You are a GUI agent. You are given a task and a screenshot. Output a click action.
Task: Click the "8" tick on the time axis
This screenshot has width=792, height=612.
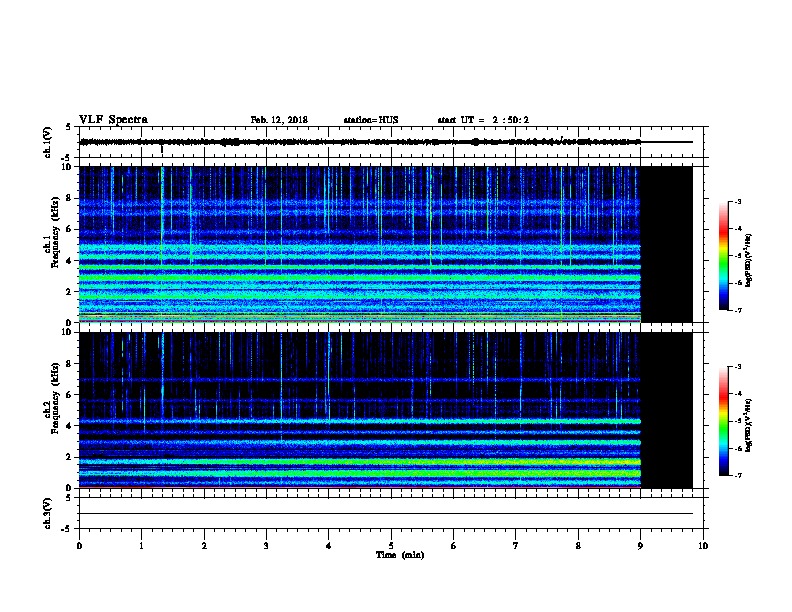pyautogui.click(x=578, y=546)
